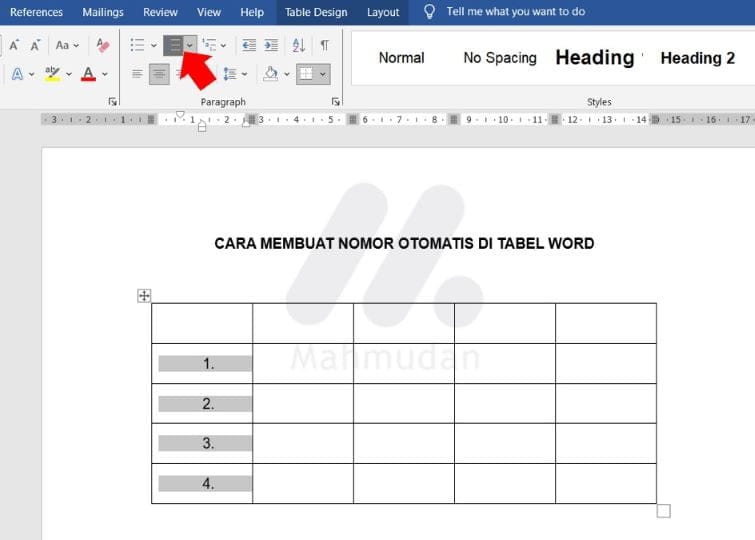Clear all formatting with eraser icon

tap(103, 45)
